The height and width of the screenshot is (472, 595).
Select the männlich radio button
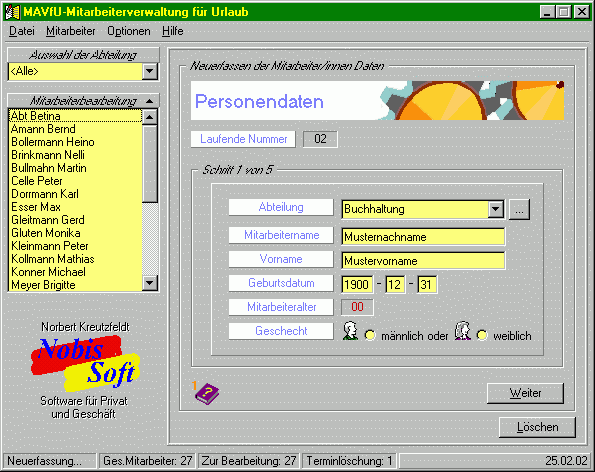(370, 335)
